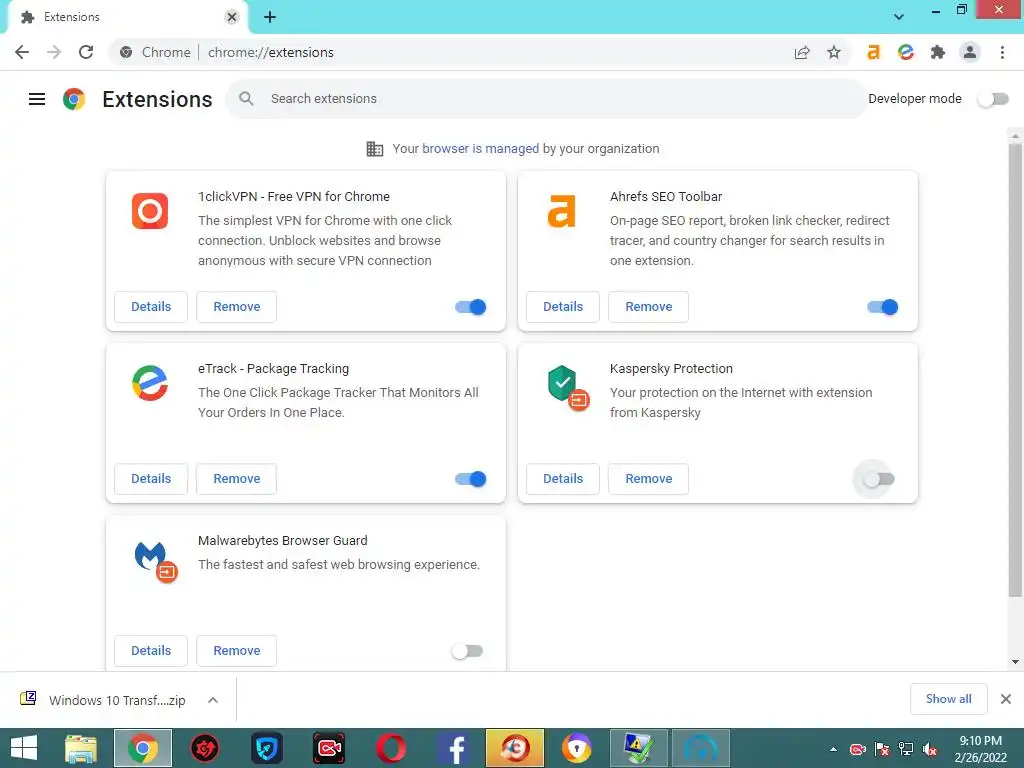This screenshot has height=768, width=1024.
Task: Click the forward navigation arrow
Action: point(54,52)
